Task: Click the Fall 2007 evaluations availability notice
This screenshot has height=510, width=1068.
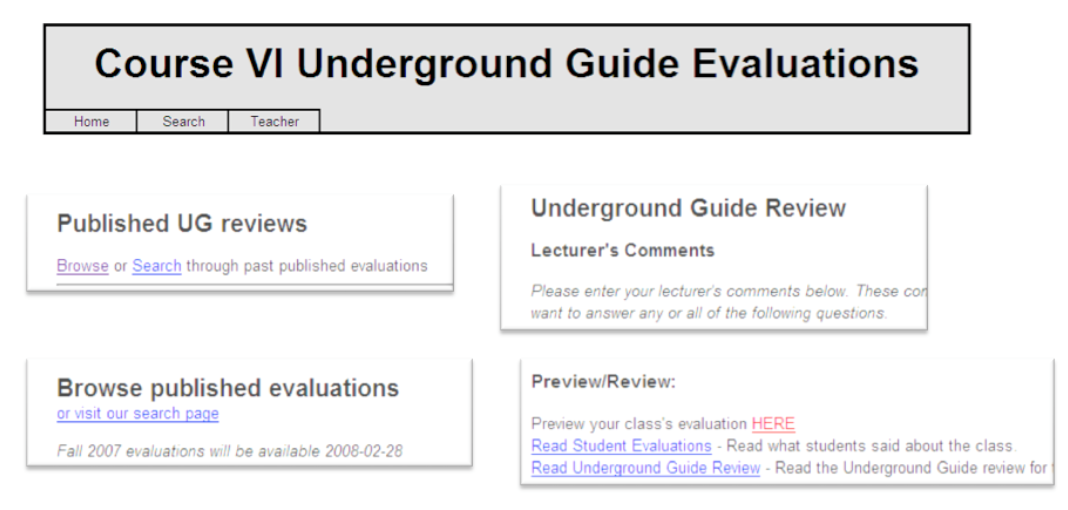Action: point(229,451)
